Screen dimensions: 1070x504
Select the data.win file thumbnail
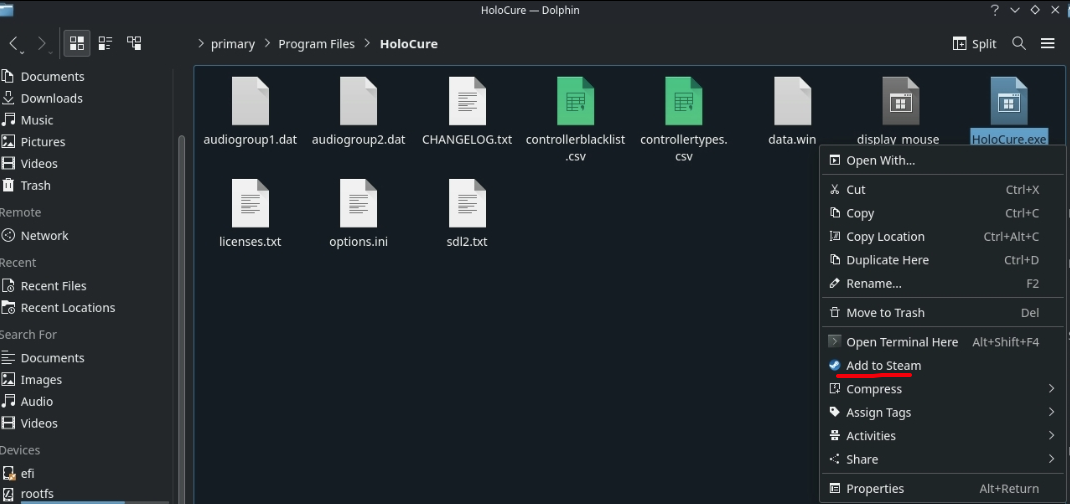pos(792,101)
